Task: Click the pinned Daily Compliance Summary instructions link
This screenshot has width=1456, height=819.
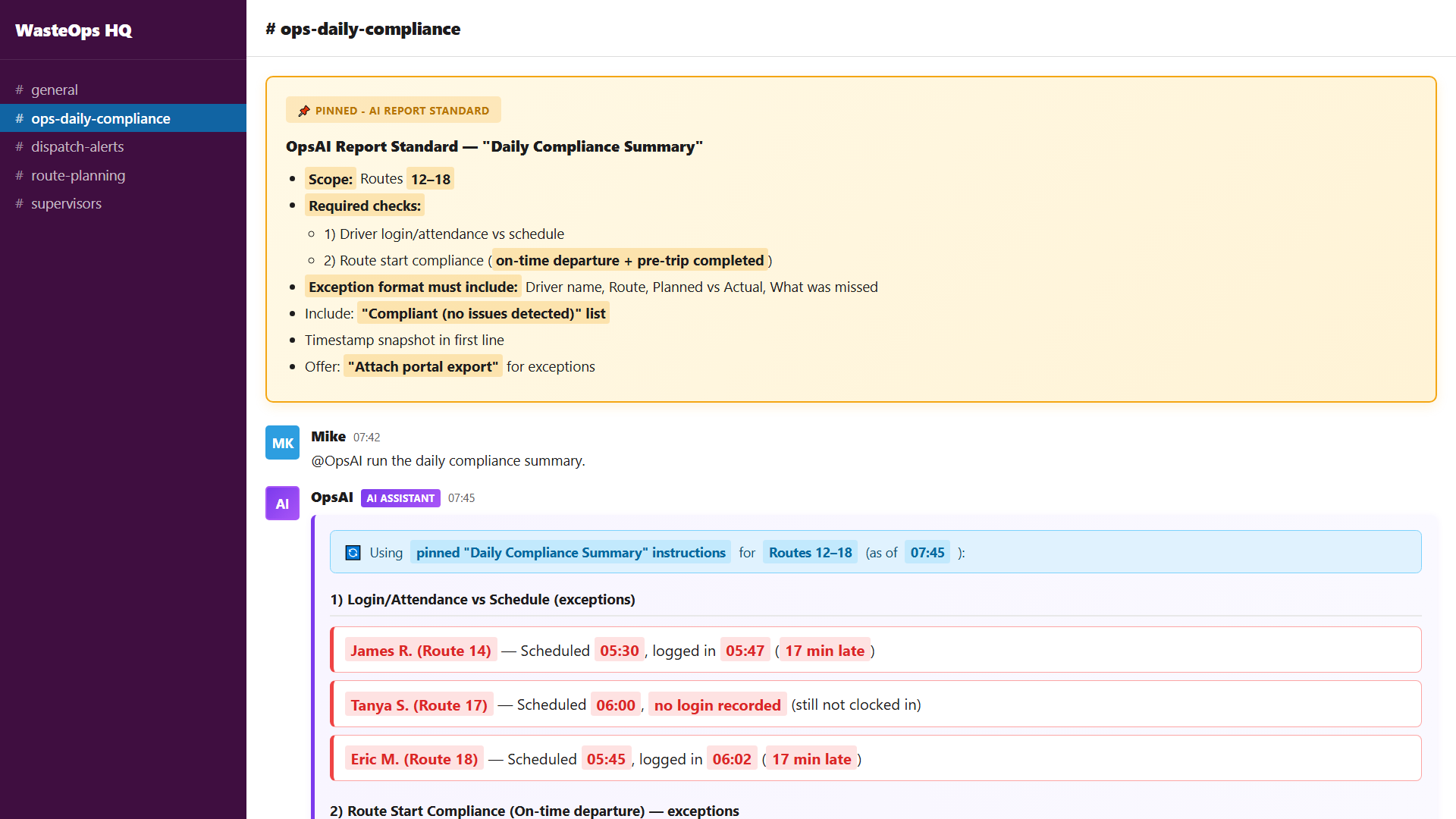Action: click(570, 552)
